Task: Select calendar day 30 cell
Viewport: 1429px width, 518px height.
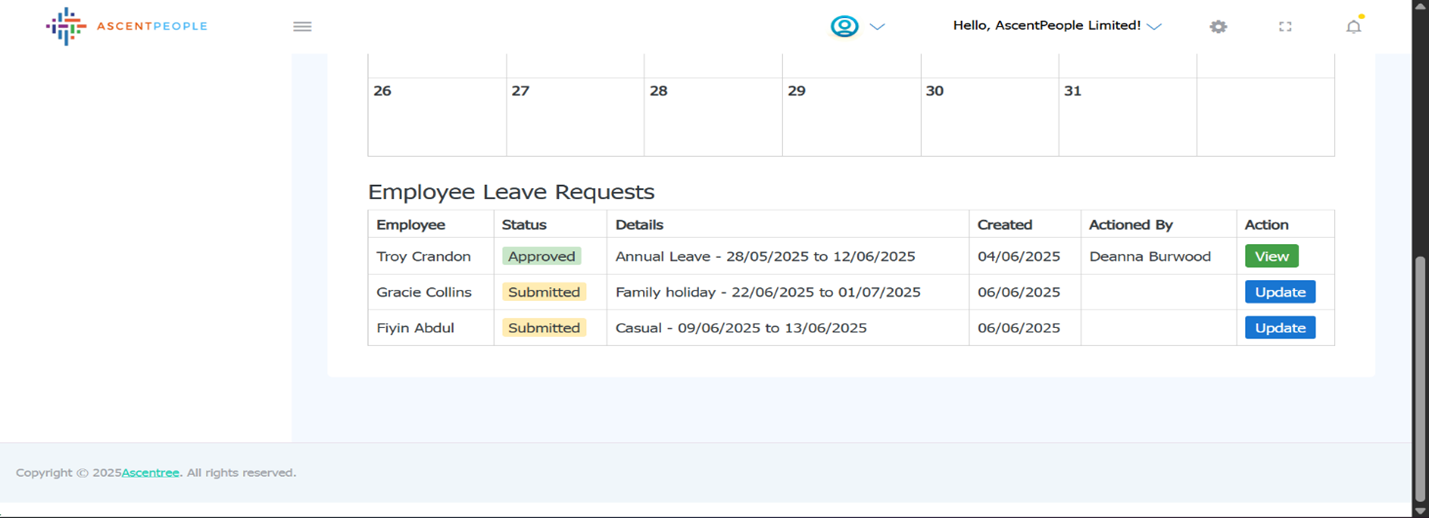Action: (x=989, y=116)
